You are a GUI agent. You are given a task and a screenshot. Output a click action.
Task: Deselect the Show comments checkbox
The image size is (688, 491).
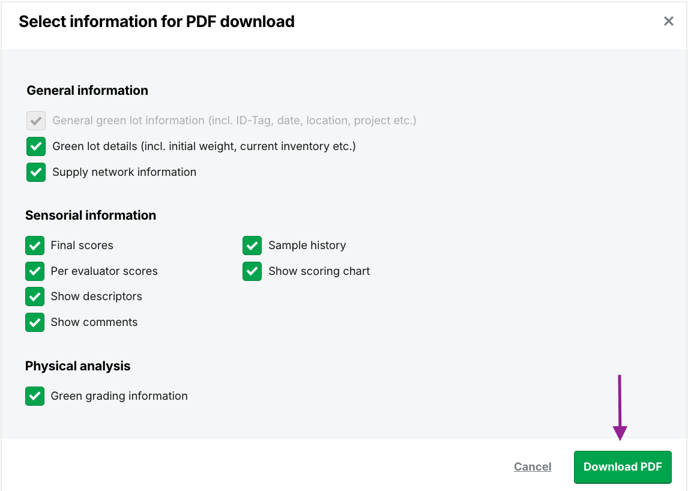35,323
